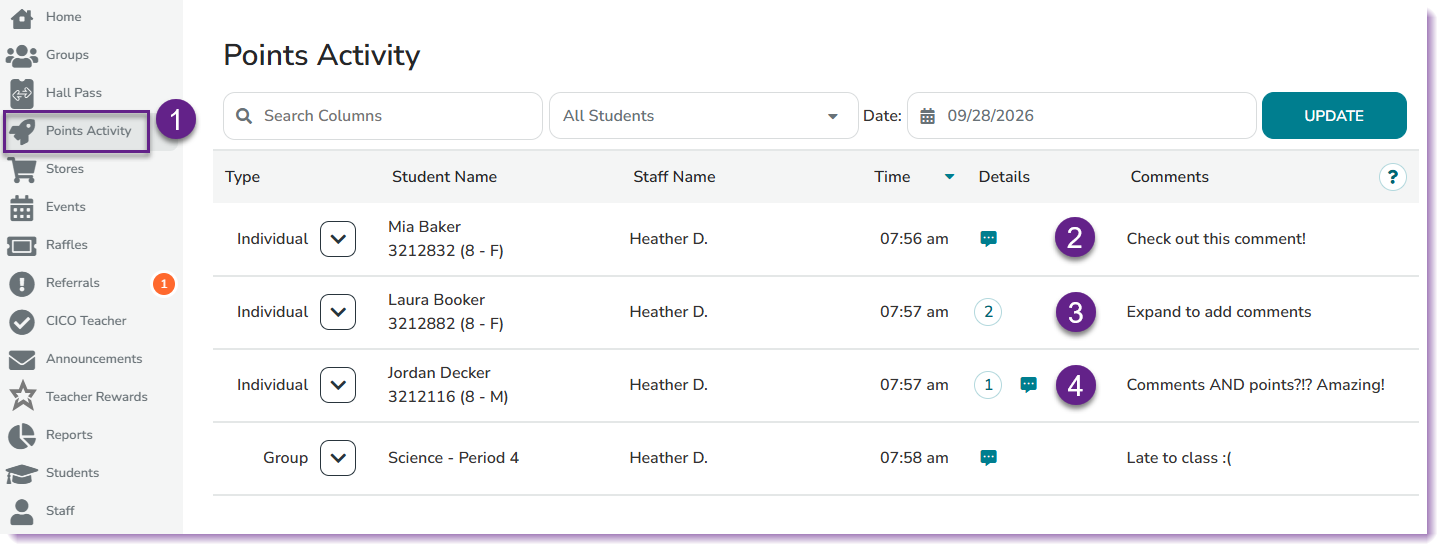Focus the Search Columns input field
The image size is (1445, 552).
383,116
